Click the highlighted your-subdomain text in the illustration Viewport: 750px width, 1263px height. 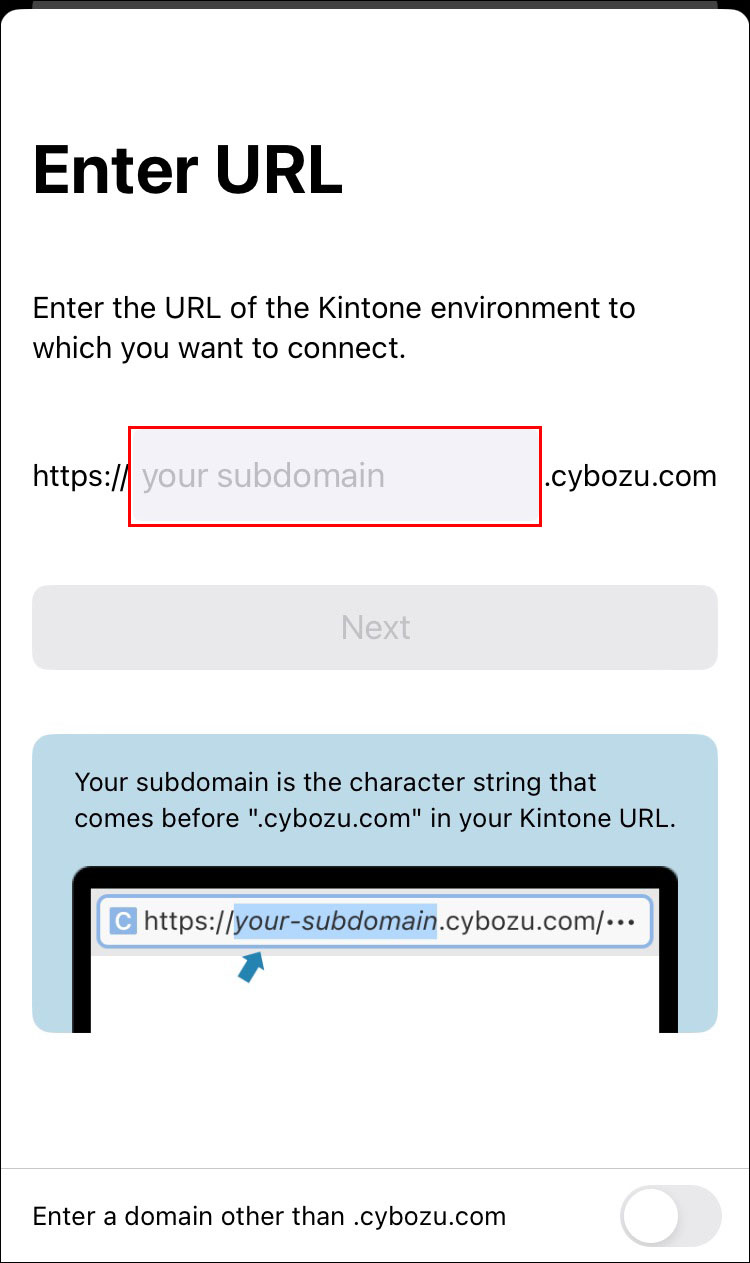tap(335, 921)
